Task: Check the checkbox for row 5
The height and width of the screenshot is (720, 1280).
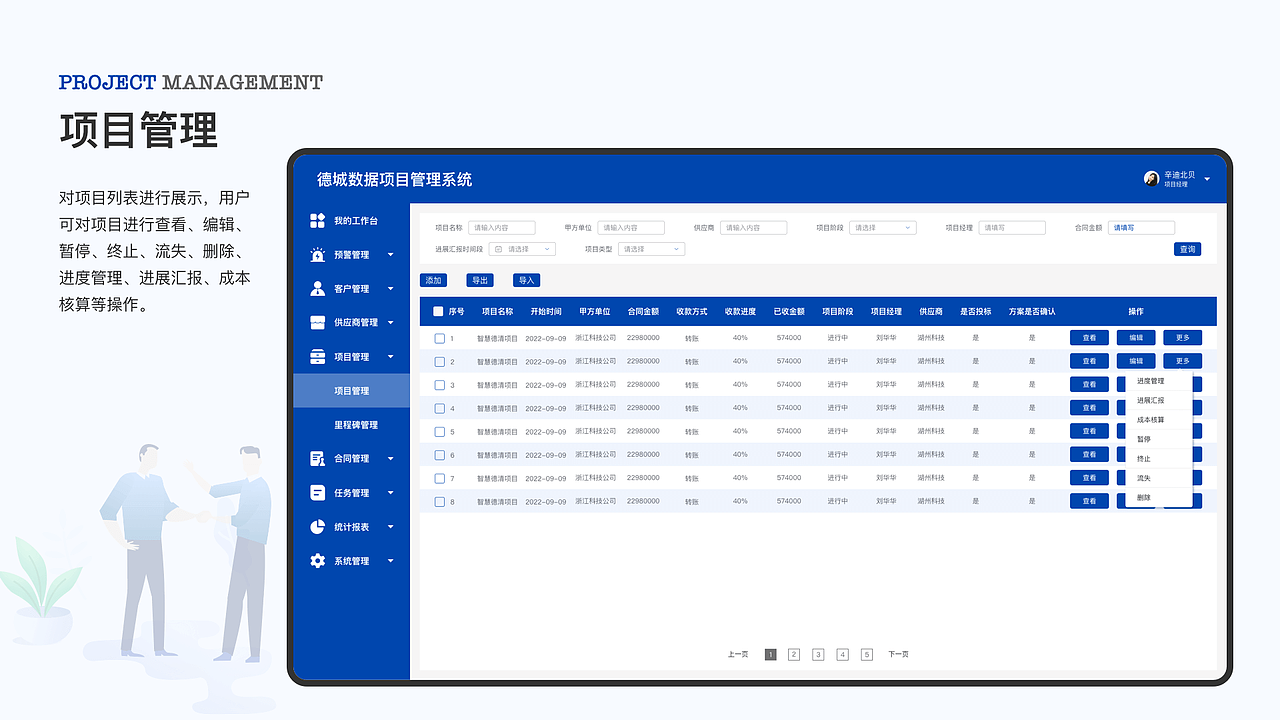Action: (439, 432)
